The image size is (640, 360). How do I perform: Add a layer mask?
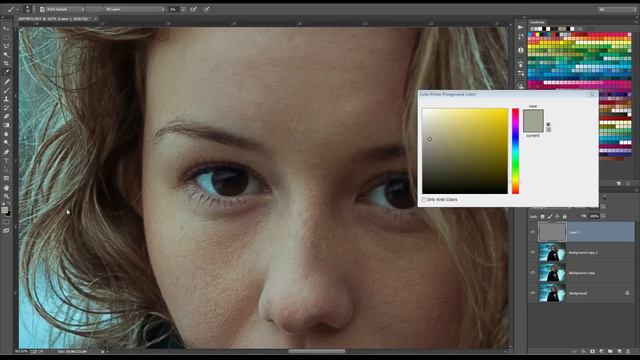click(592, 351)
